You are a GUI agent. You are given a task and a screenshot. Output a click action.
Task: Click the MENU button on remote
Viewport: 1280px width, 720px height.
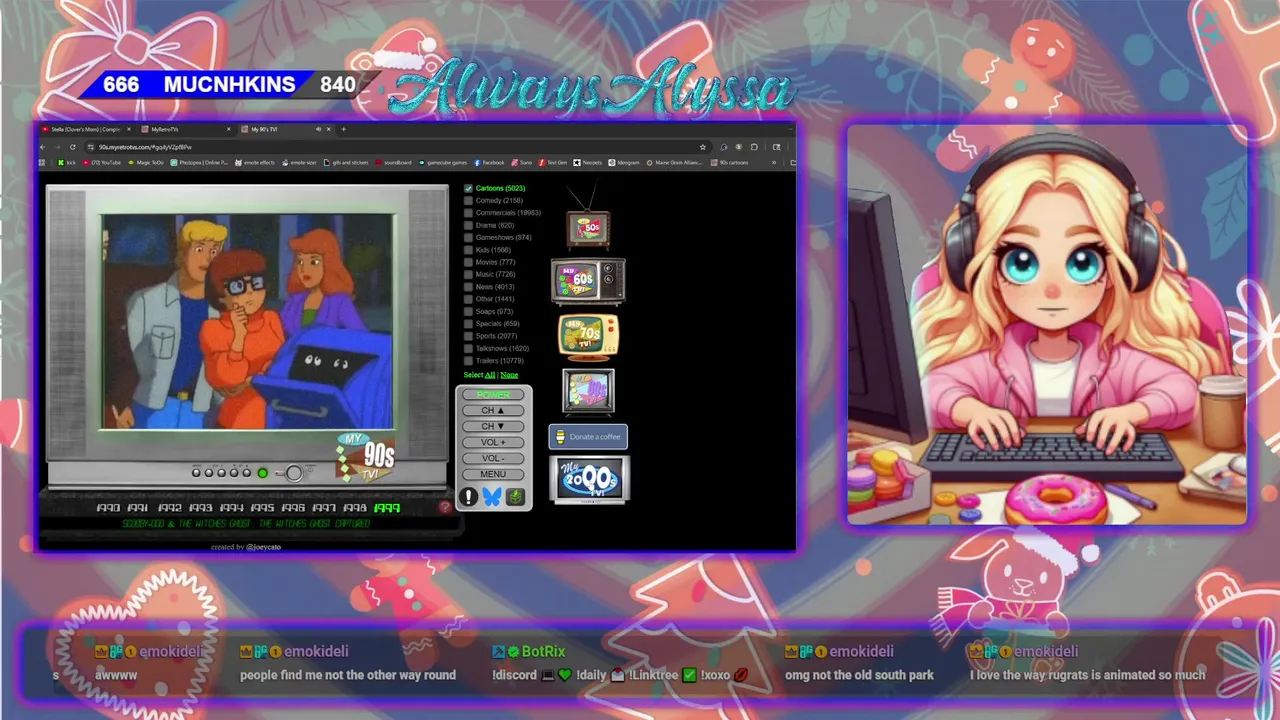click(x=493, y=474)
